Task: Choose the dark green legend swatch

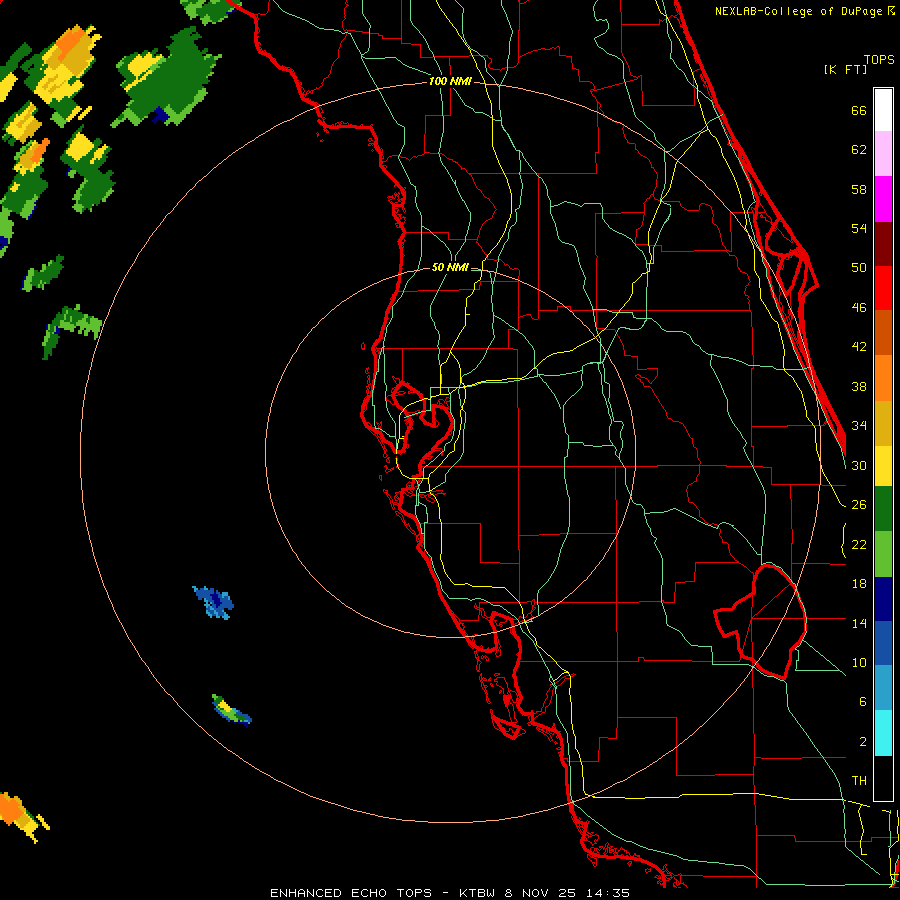Action: [883, 509]
